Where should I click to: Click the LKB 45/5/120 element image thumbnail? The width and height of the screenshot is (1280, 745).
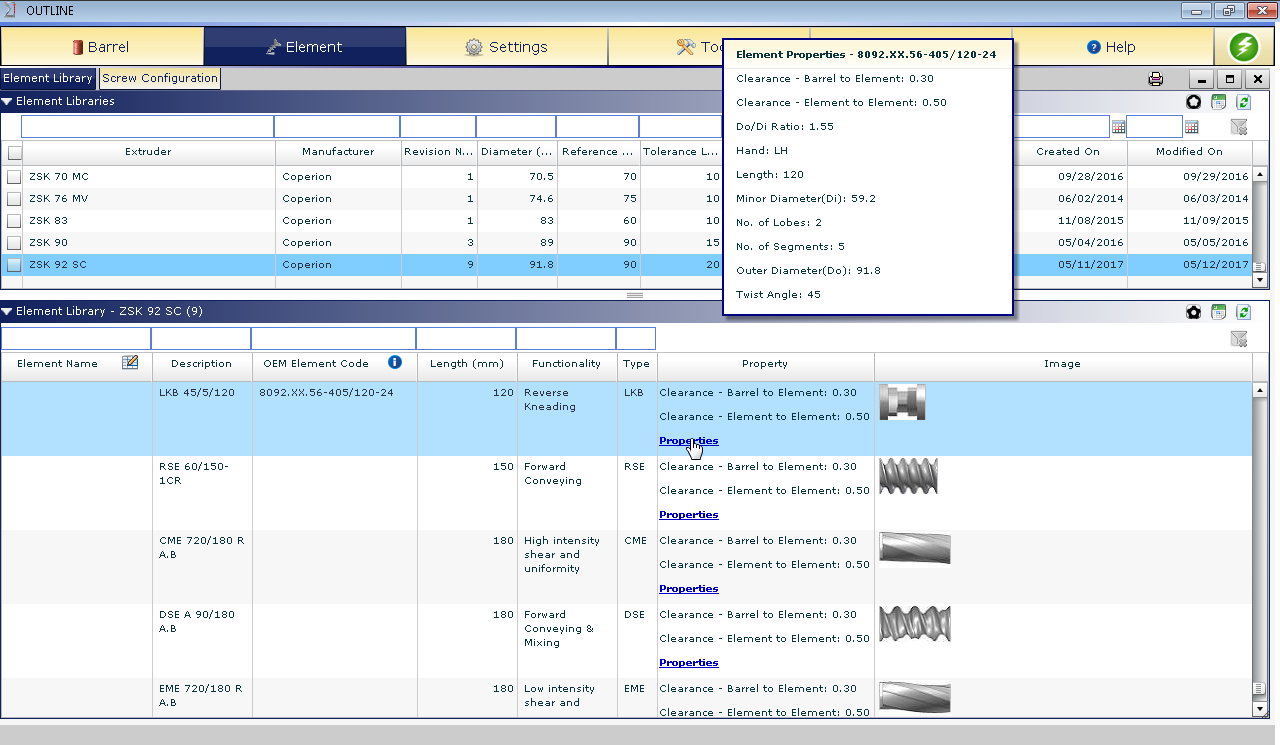(902, 402)
